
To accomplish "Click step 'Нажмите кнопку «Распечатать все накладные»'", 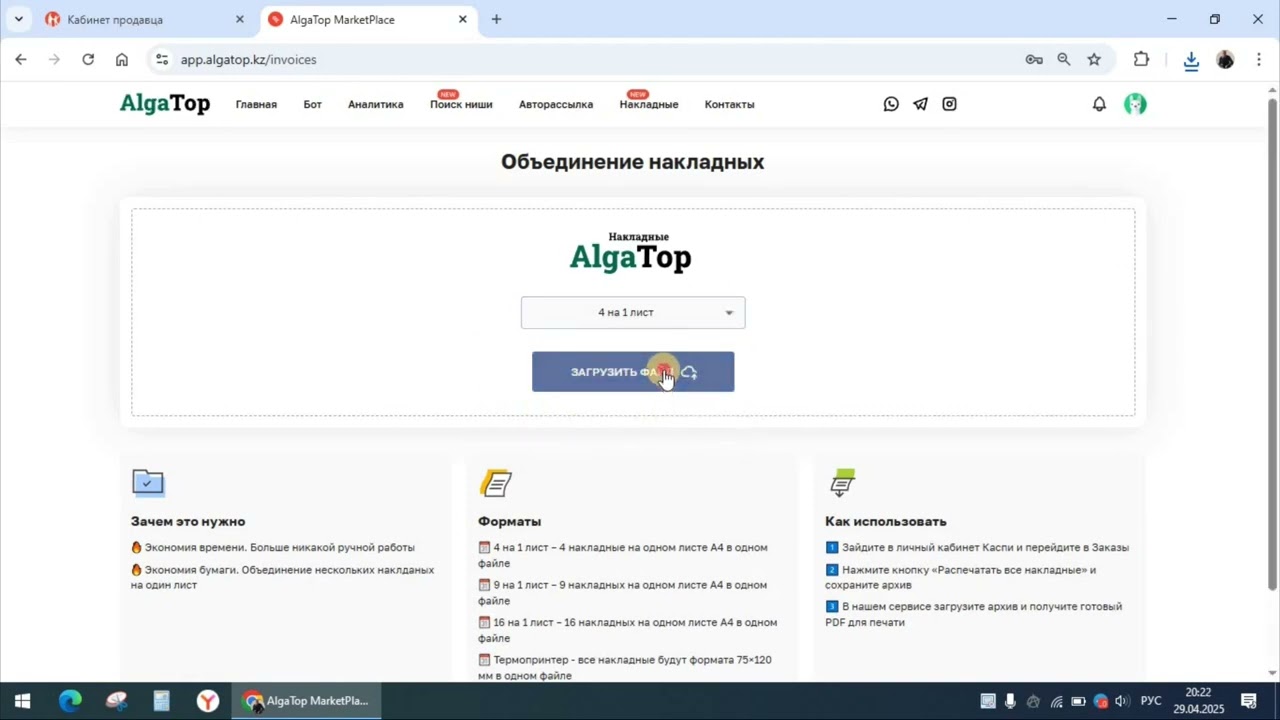I will coord(960,577).
